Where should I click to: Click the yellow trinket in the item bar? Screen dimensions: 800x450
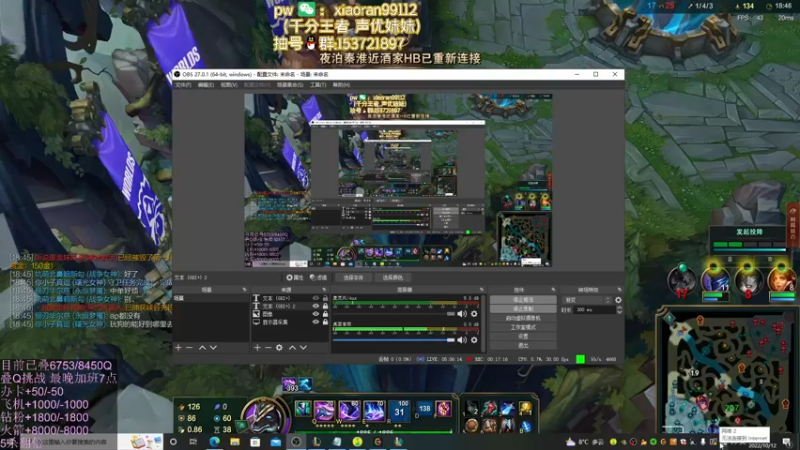(525, 408)
